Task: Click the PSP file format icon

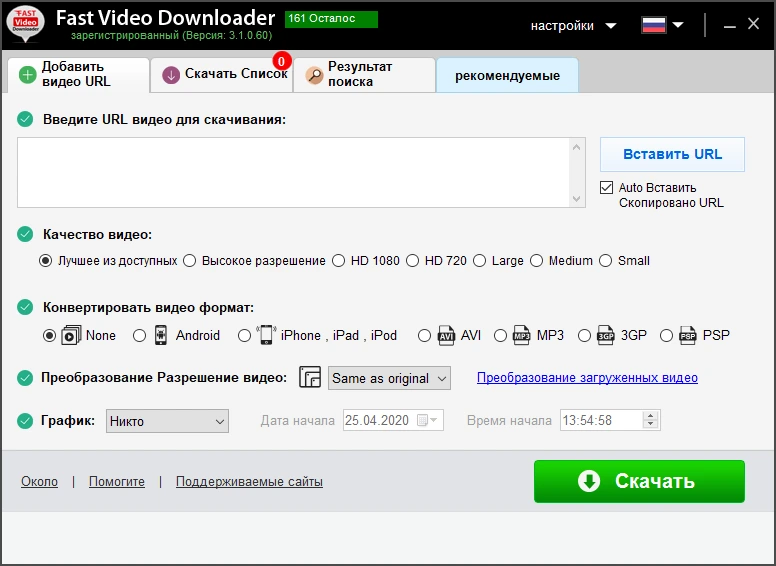Action: tap(687, 335)
